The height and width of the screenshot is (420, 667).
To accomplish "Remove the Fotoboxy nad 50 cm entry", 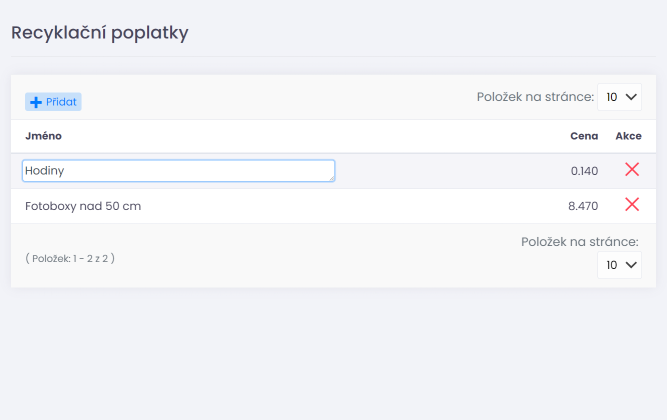I will pos(632,205).
